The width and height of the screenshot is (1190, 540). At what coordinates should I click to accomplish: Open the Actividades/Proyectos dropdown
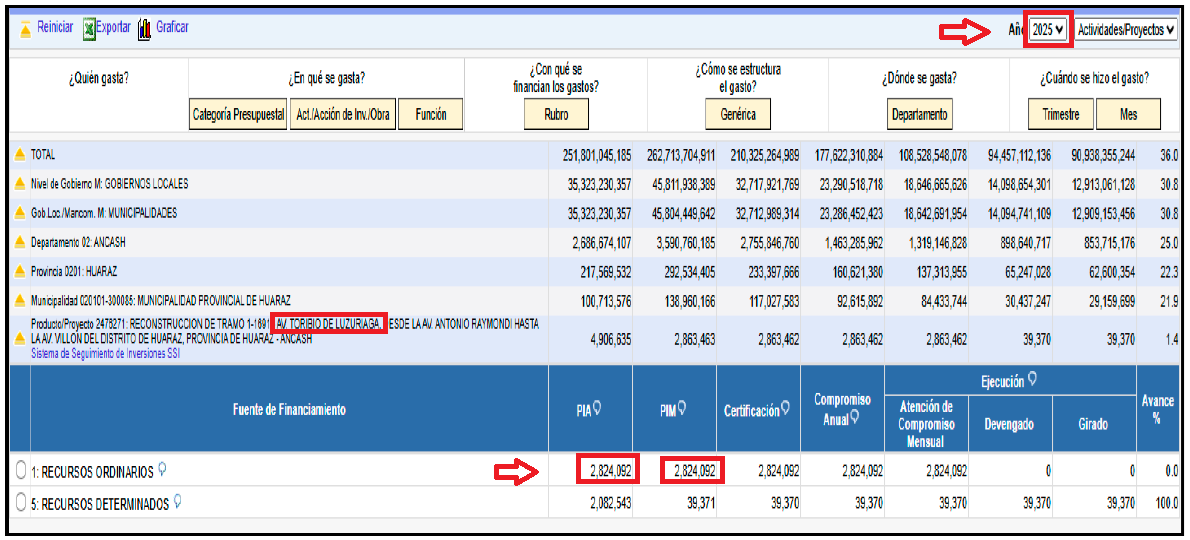click(1127, 30)
